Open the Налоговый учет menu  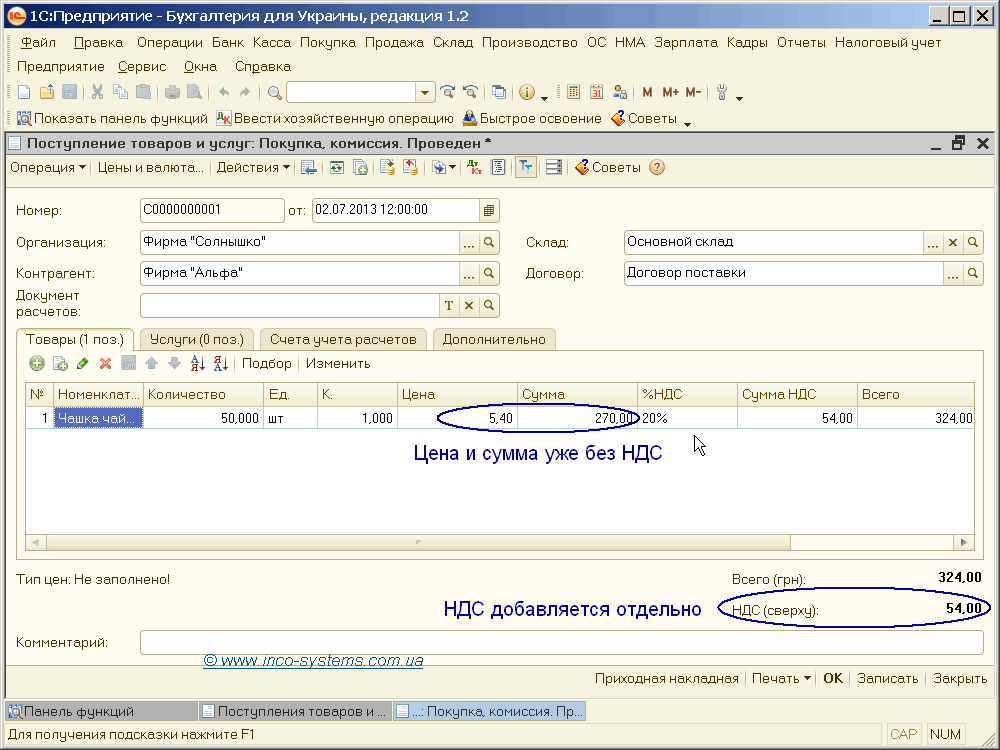click(888, 43)
